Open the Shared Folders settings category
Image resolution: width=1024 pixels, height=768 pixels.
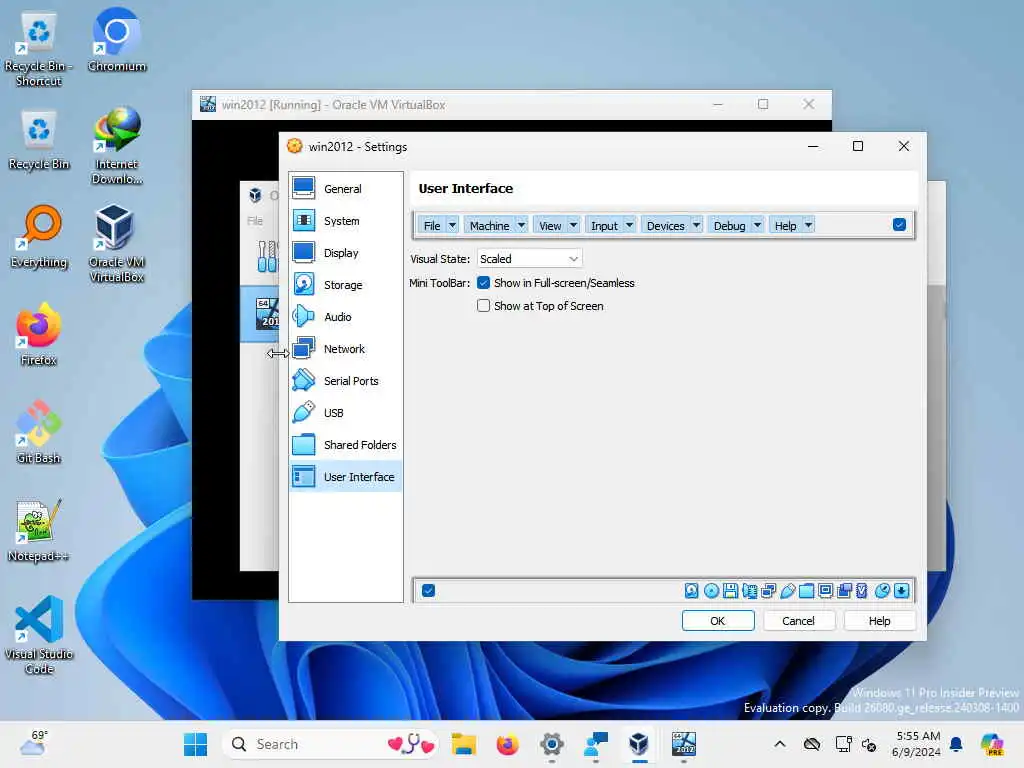pos(345,445)
